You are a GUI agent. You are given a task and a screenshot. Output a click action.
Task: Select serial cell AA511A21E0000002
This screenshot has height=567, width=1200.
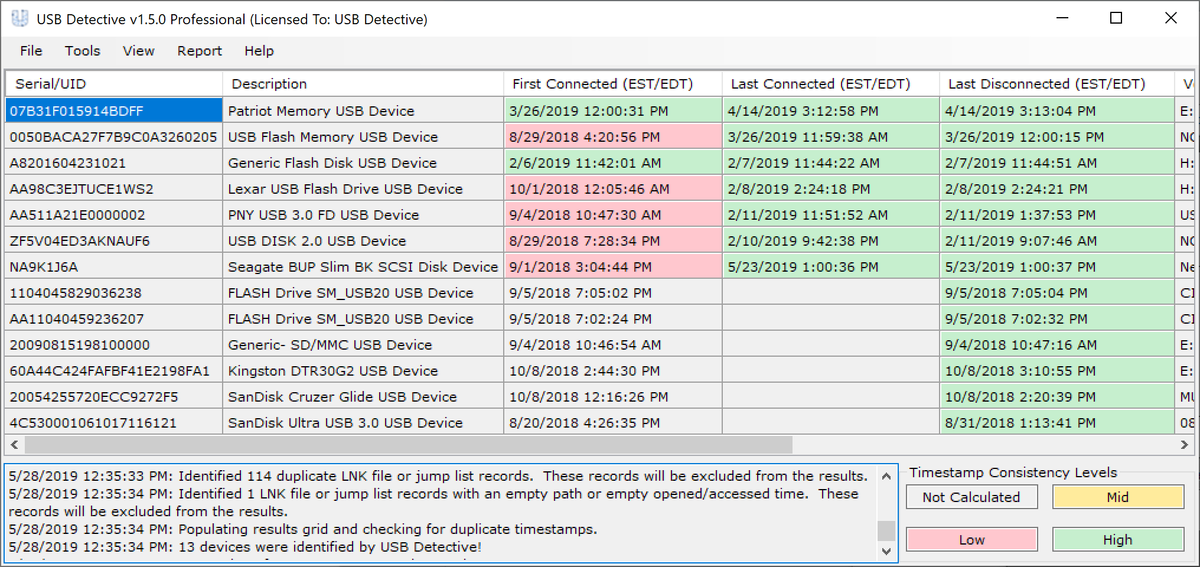pos(114,215)
